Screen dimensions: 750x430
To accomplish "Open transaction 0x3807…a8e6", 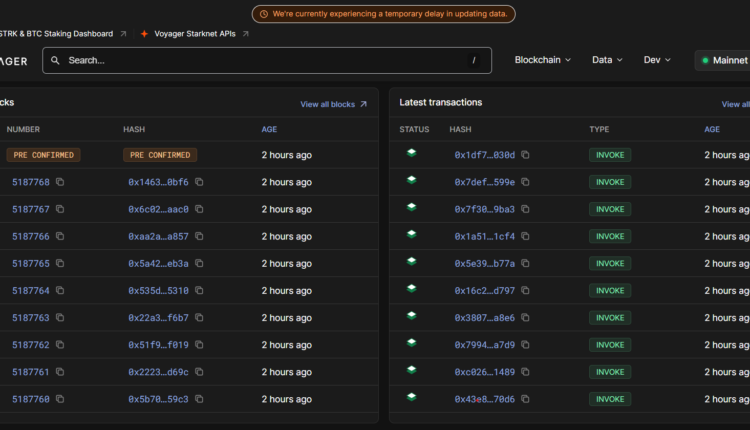I will 484,317.
